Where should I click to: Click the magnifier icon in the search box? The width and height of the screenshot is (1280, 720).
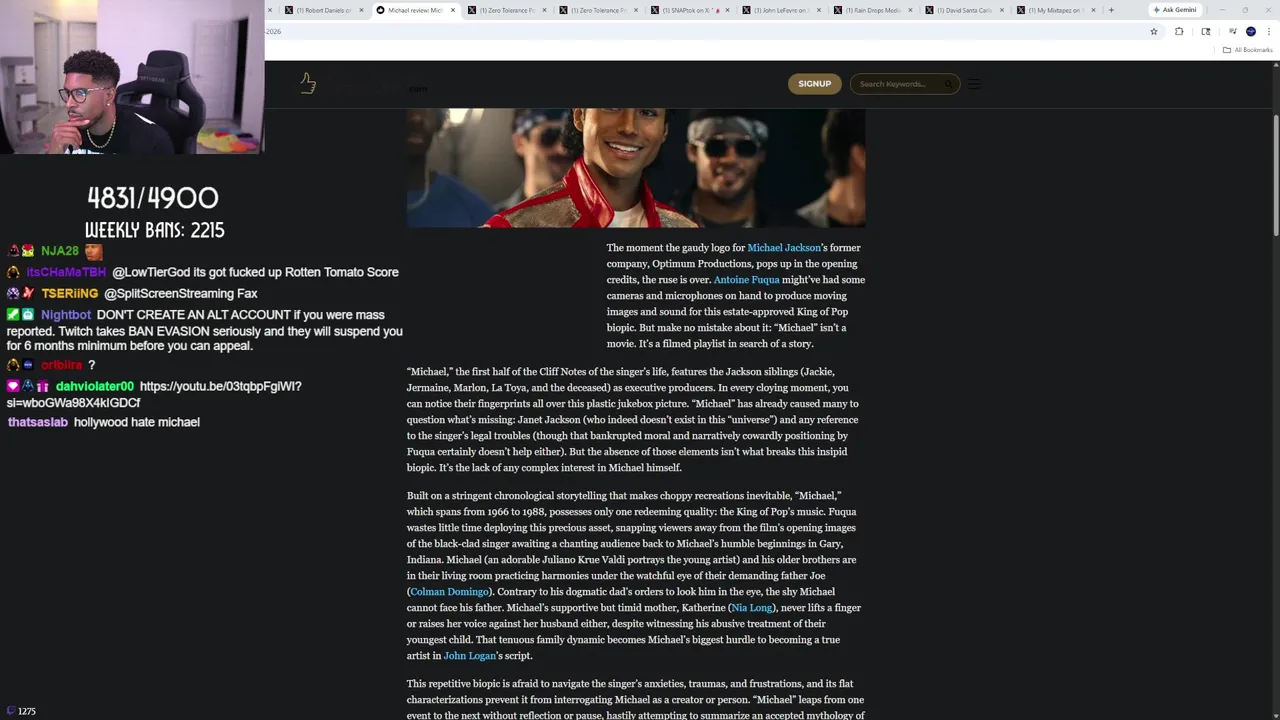pos(947,84)
